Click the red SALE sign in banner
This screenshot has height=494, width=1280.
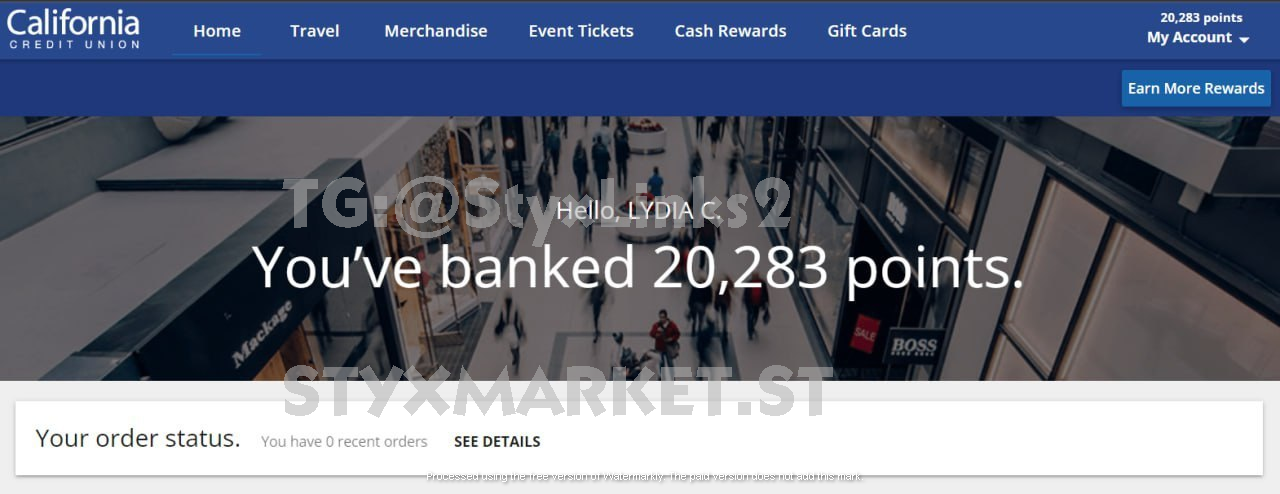point(864,334)
